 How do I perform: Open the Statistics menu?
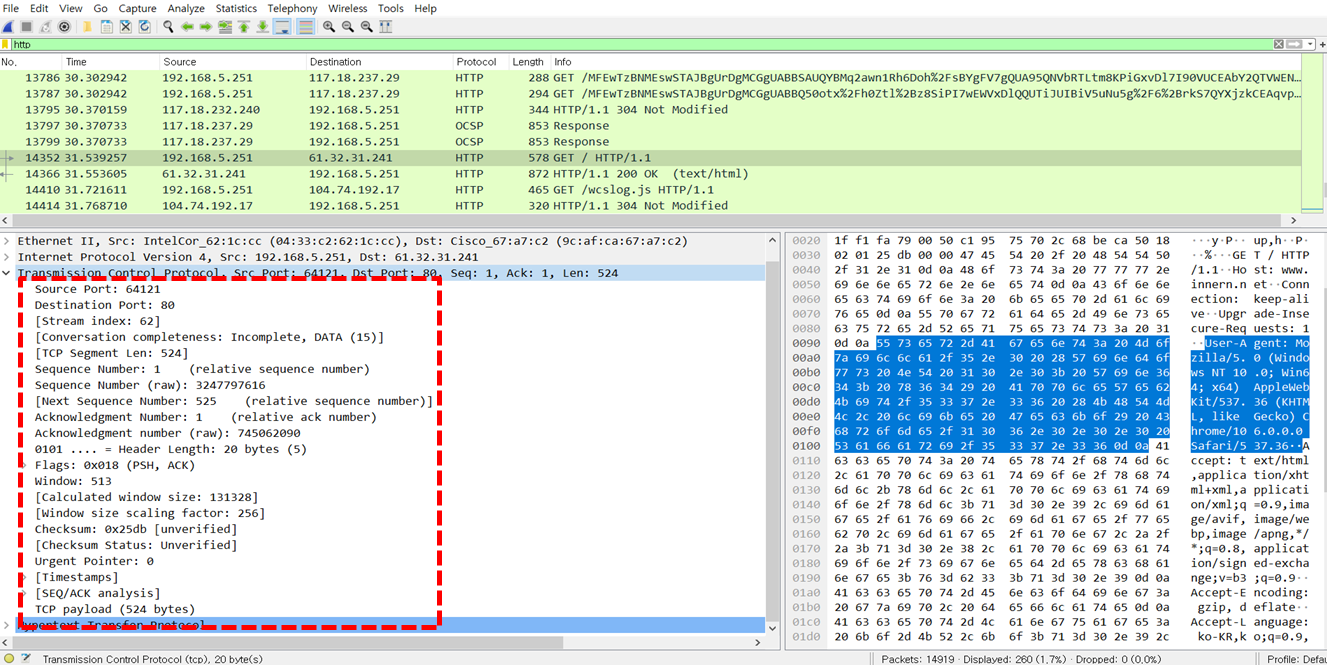[236, 8]
